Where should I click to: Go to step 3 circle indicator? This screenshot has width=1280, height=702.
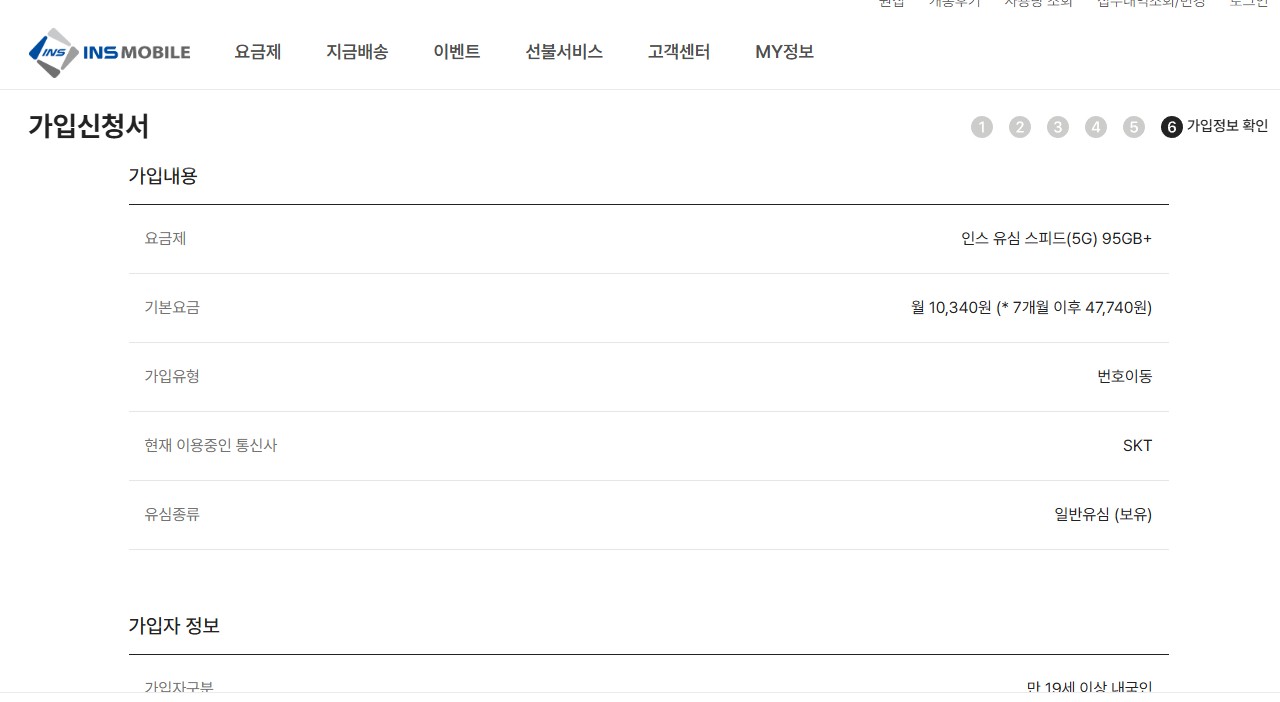pyautogui.click(x=1058, y=127)
